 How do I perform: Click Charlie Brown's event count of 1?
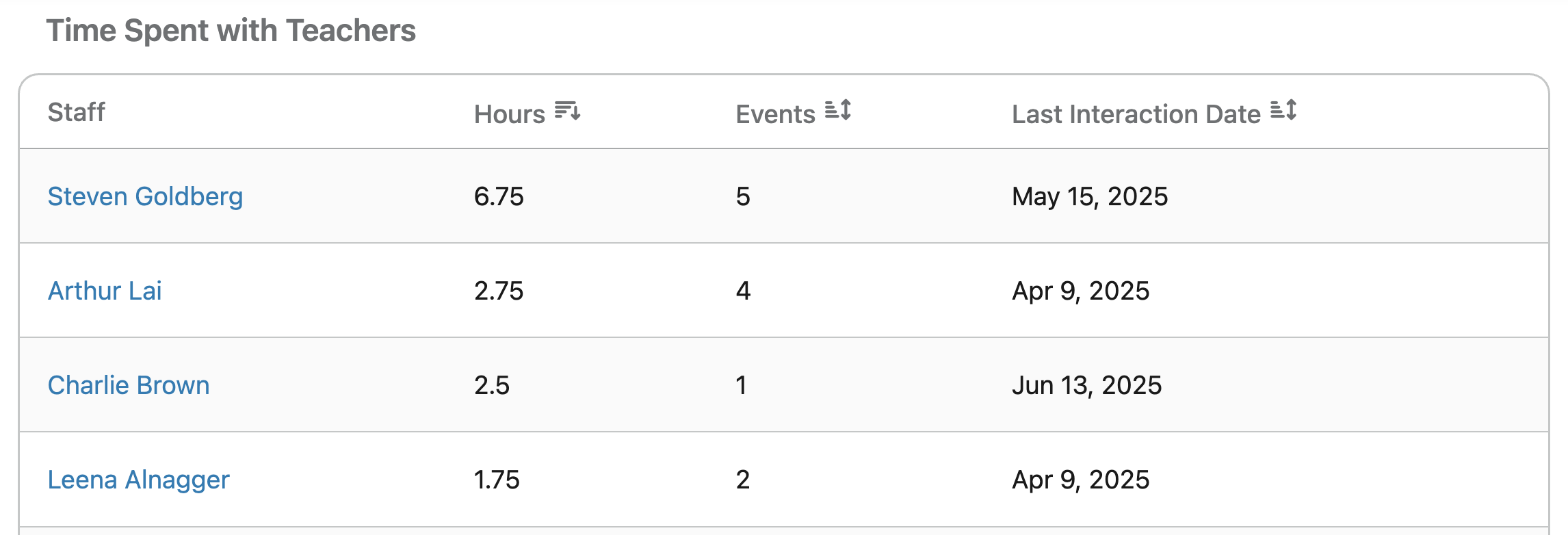coord(742,385)
